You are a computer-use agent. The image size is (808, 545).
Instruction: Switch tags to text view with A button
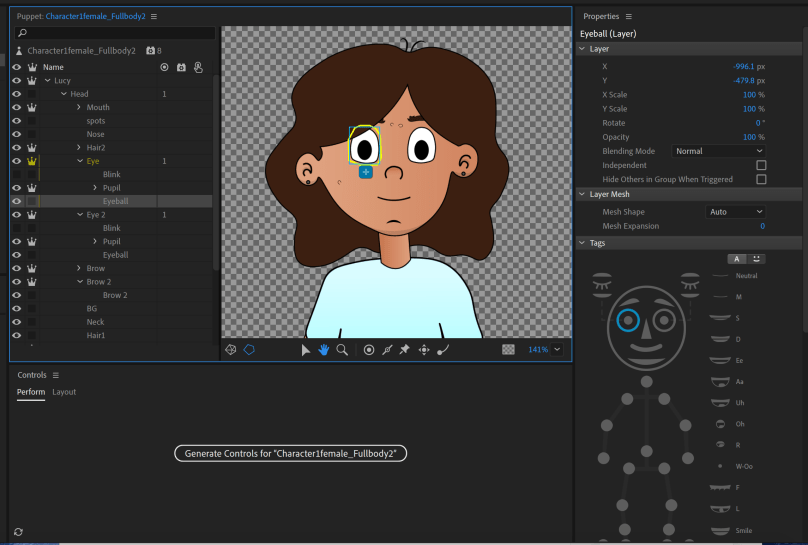tap(736, 259)
